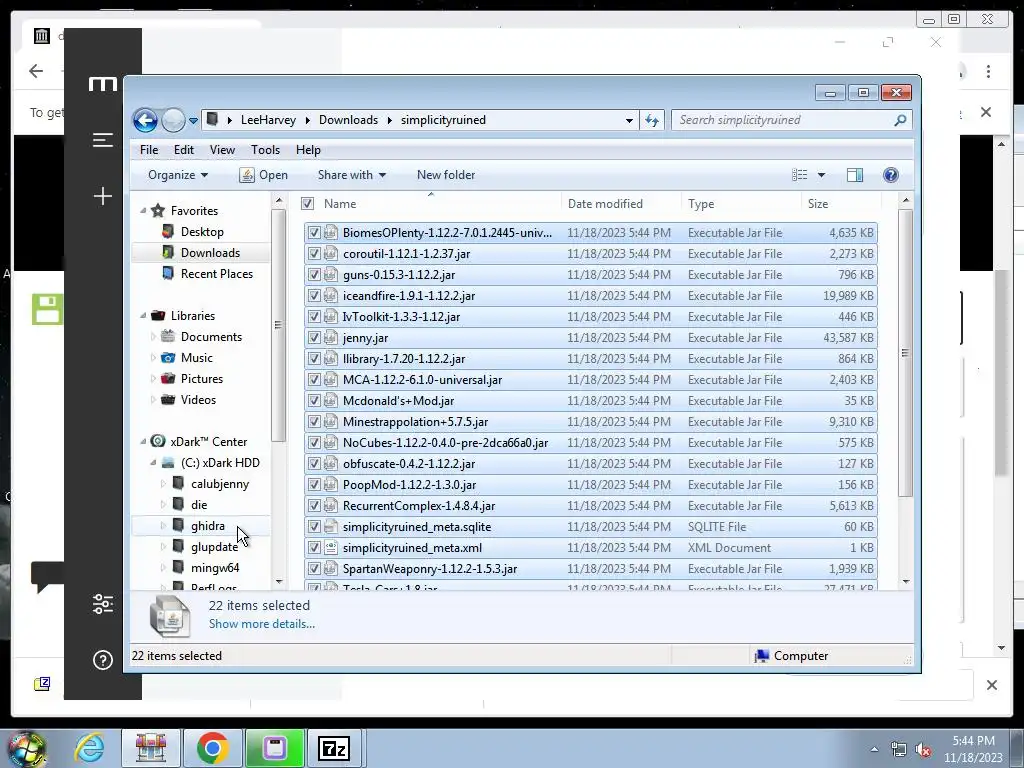Open sliders settings icon in dark sidebar
Screen dimensions: 1024x768
point(103,604)
